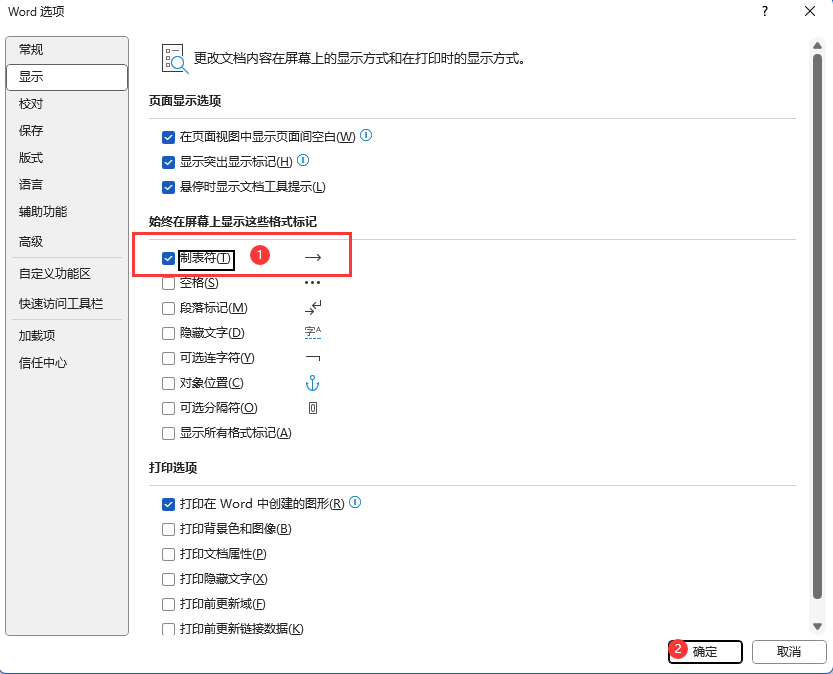Click the hidden text 字A symbol
833x674 pixels.
[312, 332]
